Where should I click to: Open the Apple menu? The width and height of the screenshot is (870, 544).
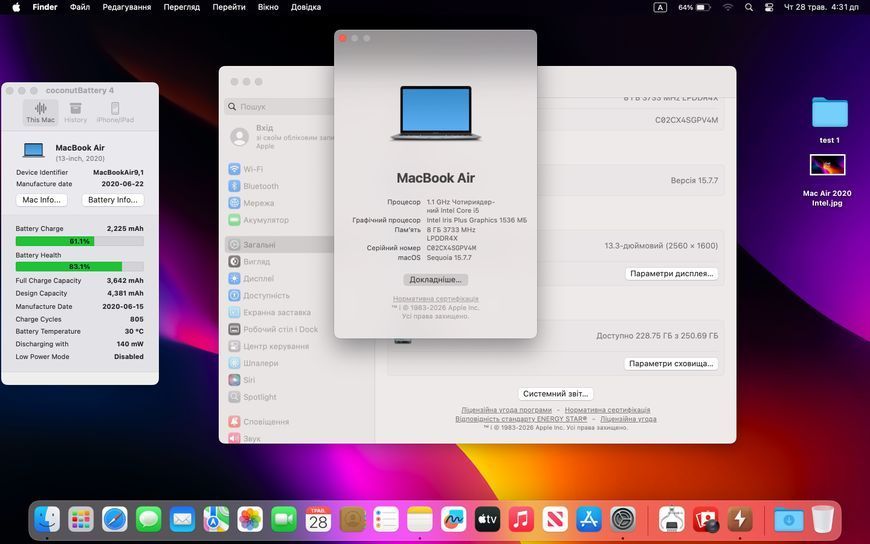pos(16,7)
